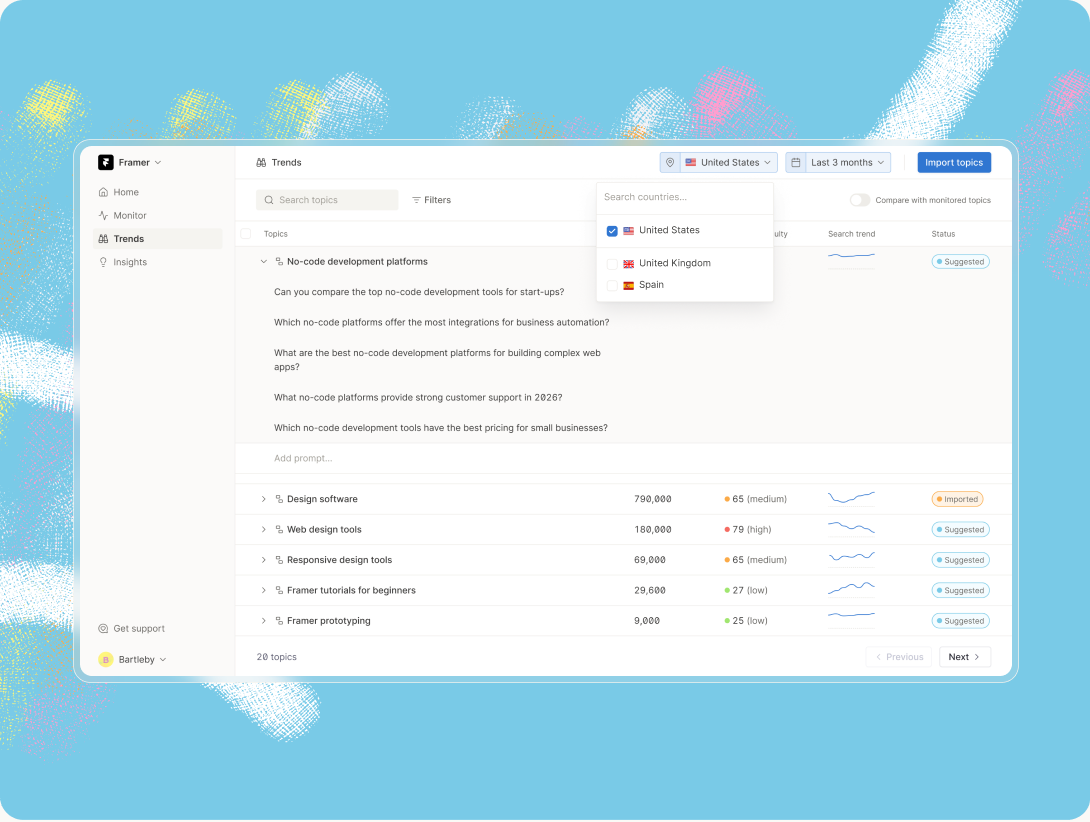This screenshot has width=1090, height=822.
Task: Click the location pin icon
Action: (670, 163)
